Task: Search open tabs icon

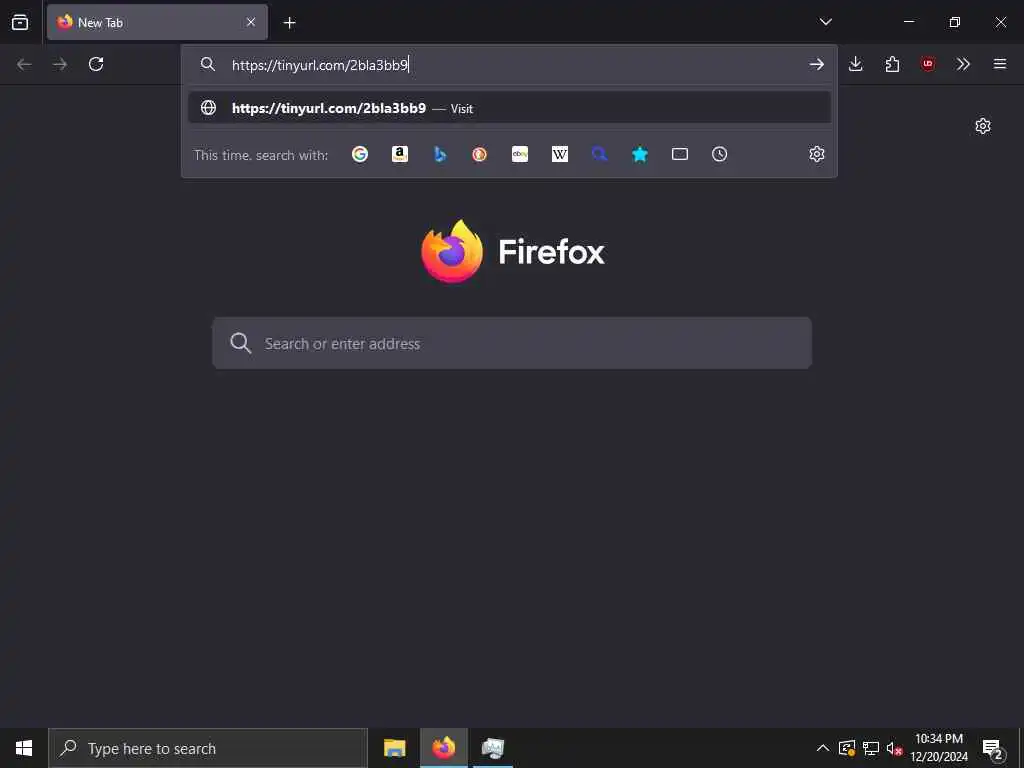Action: tap(680, 154)
